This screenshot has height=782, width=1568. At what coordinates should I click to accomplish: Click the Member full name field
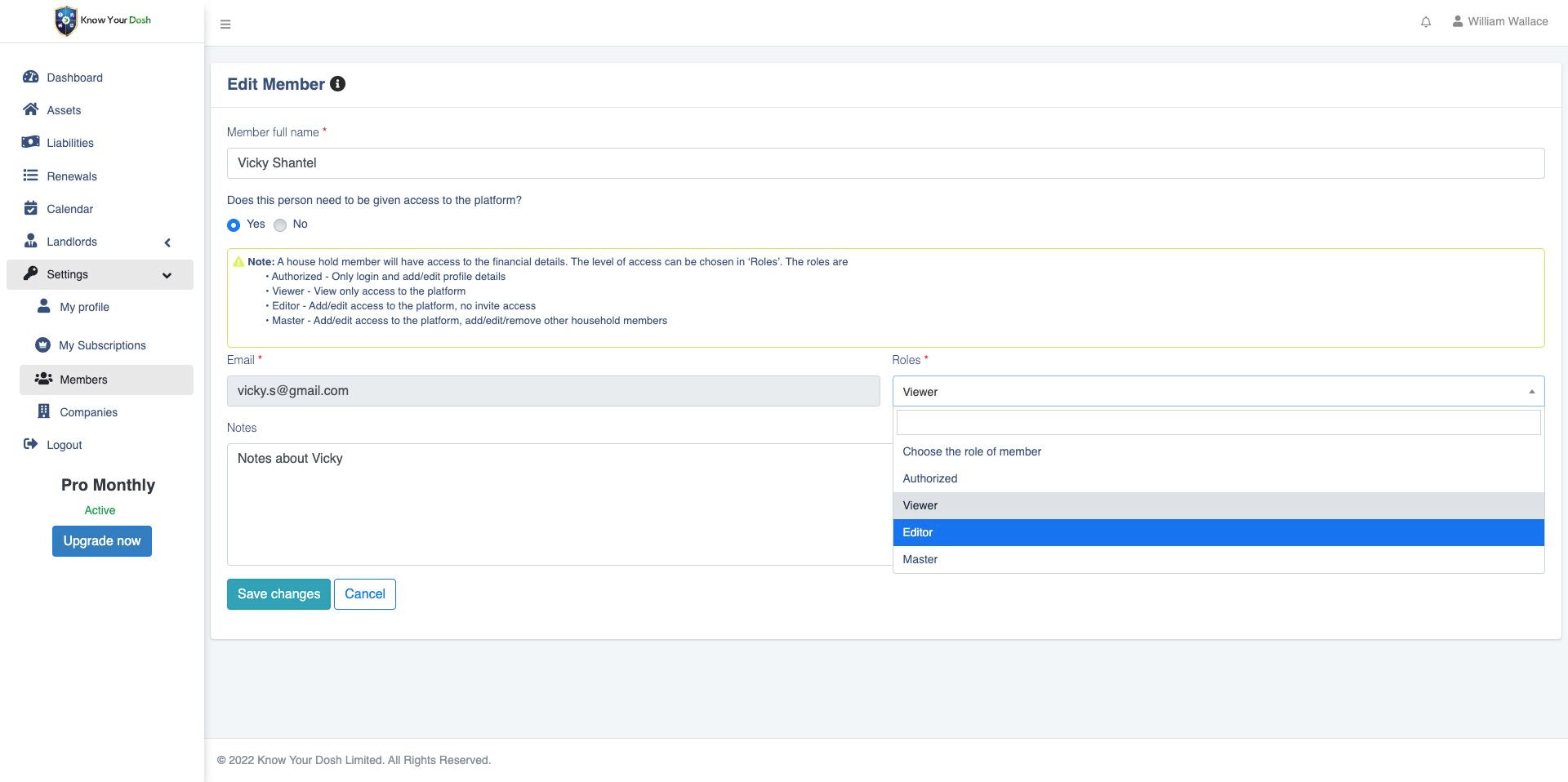click(885, 163)
